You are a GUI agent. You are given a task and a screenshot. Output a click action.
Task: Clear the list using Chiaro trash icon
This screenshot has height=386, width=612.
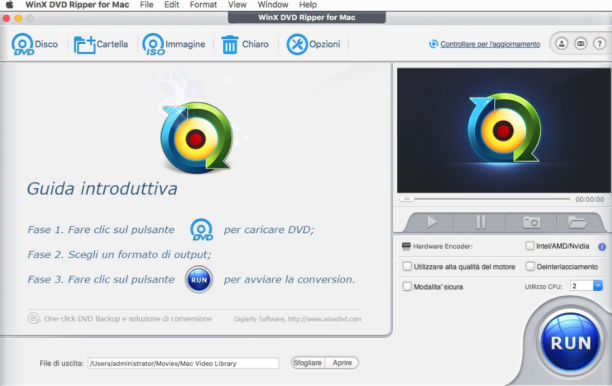click(x=245, y=44)
